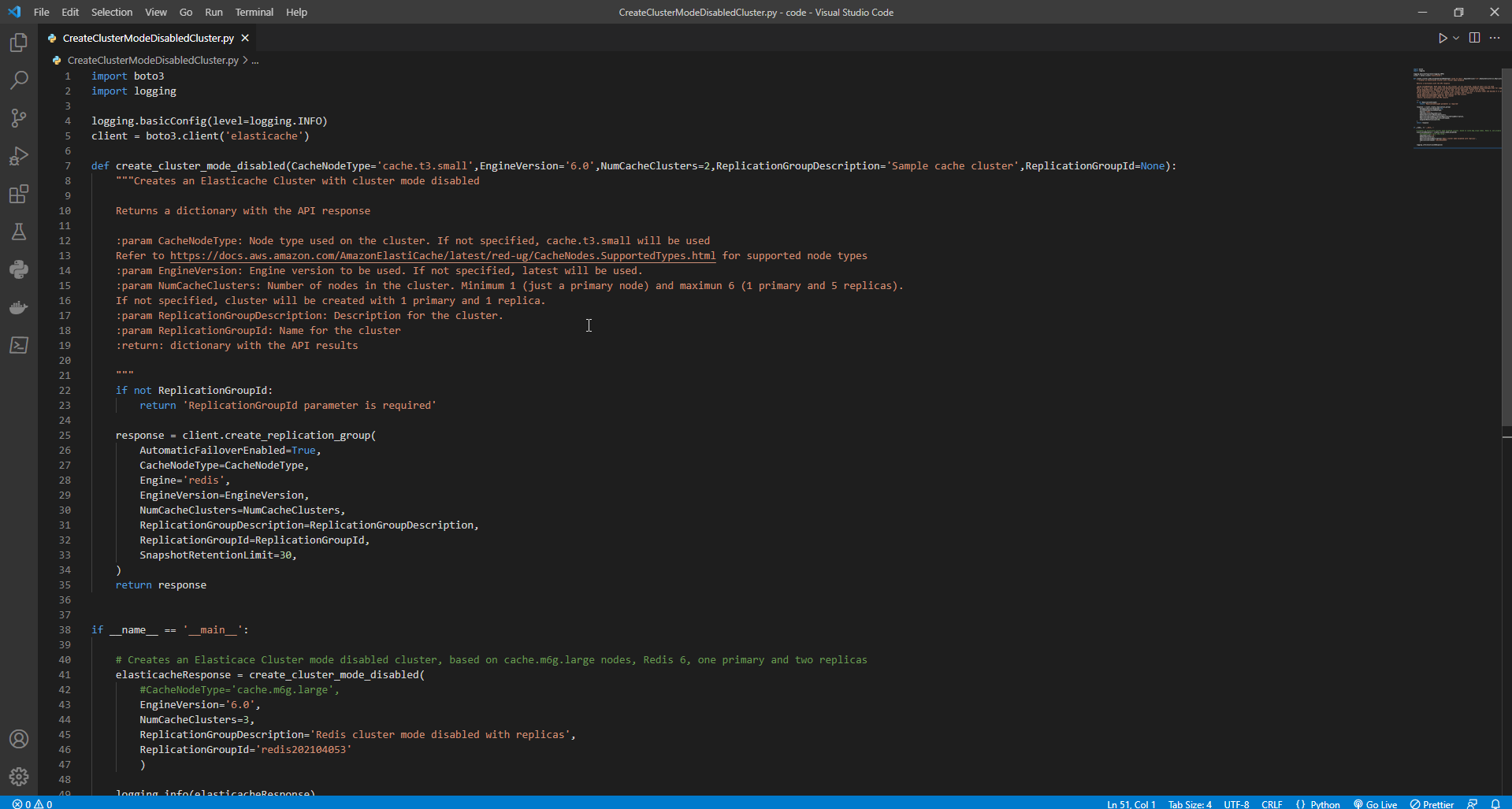Open the Terminal menu
Image resolution: width=1512 pixels, height=809 pixels.
point(254,12)
